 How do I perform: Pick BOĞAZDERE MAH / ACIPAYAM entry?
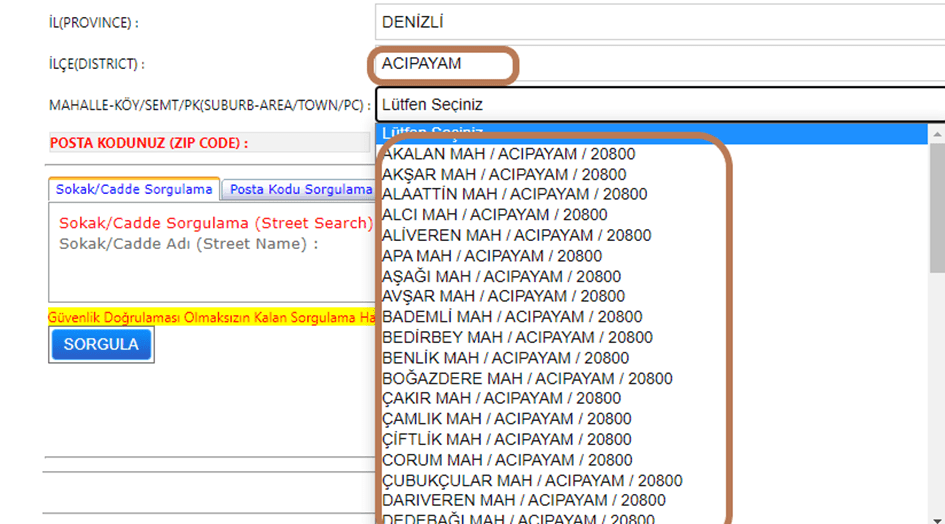(527, 378)
